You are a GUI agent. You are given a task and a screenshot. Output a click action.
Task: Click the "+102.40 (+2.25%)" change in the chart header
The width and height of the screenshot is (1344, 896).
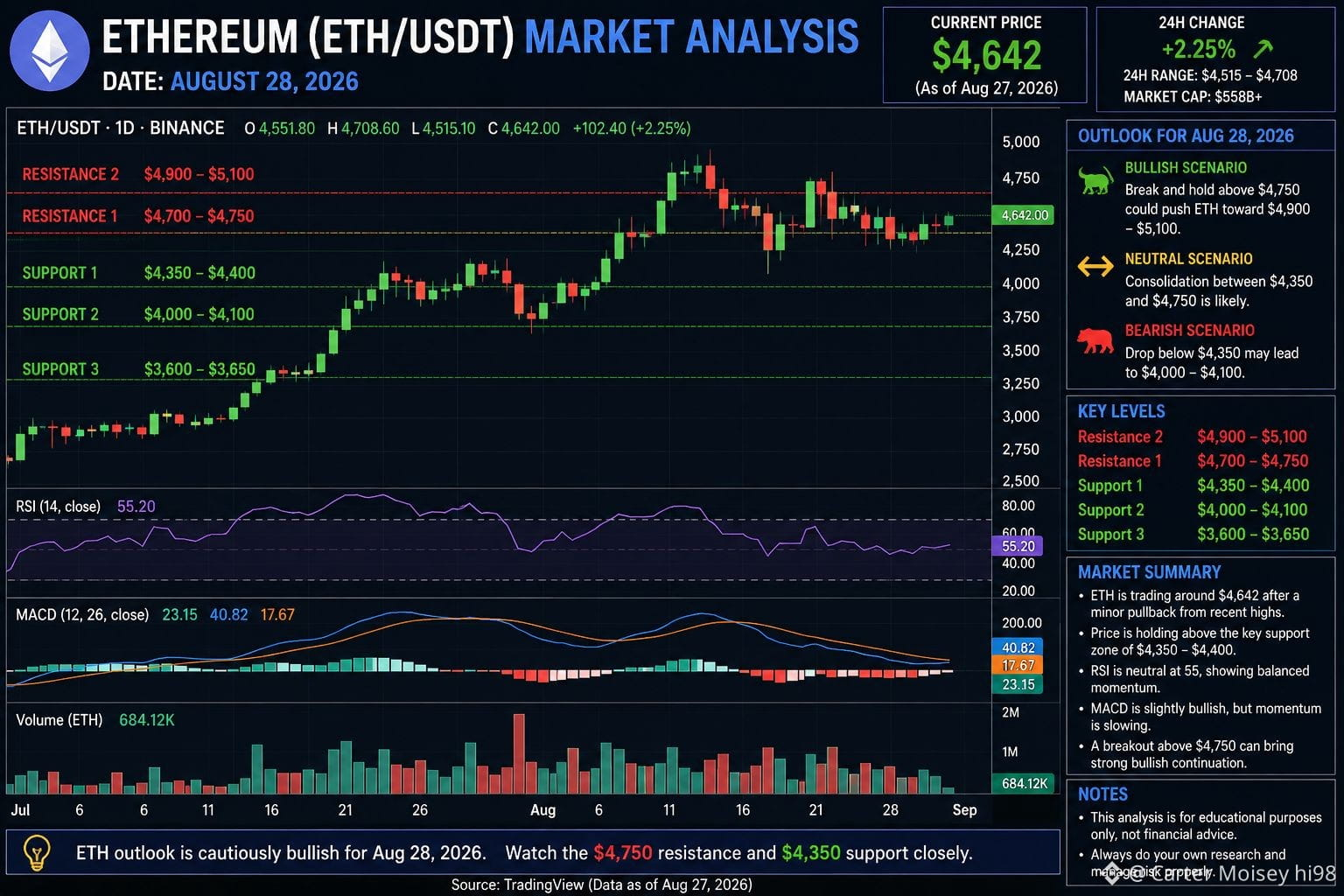[632, 129]
